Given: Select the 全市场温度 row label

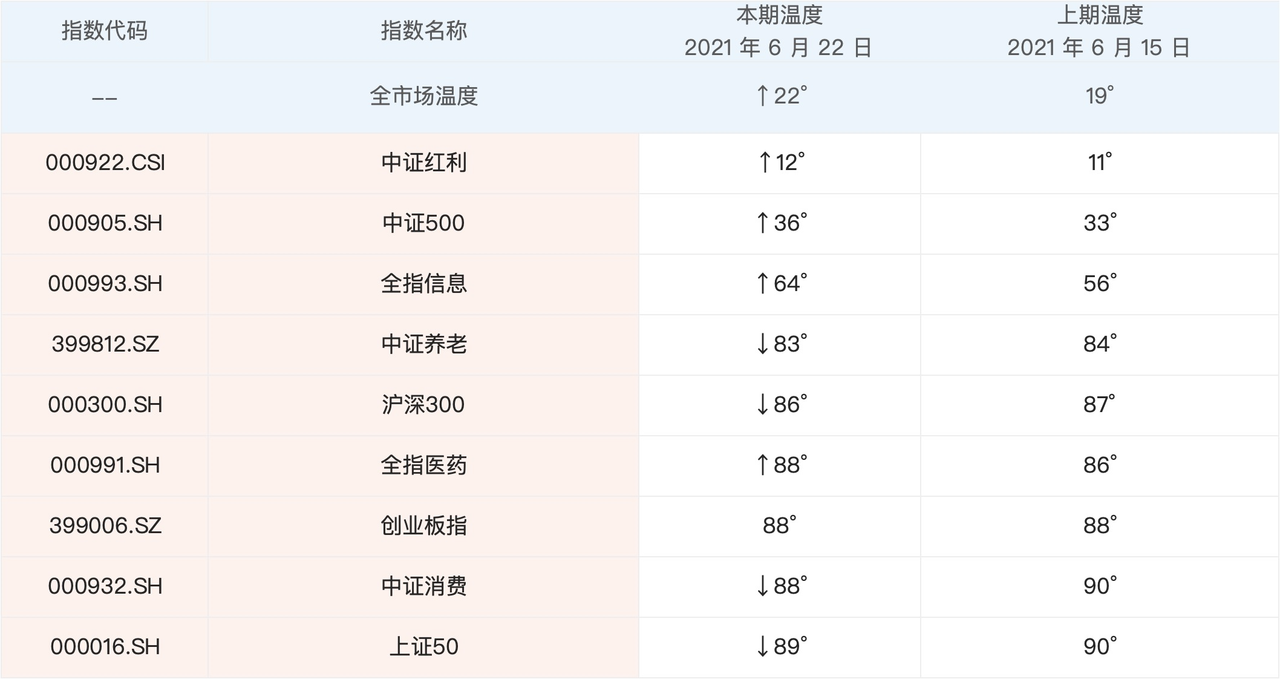Looking at the screenshot, I should pyautogui.click(x=423, y=96).
